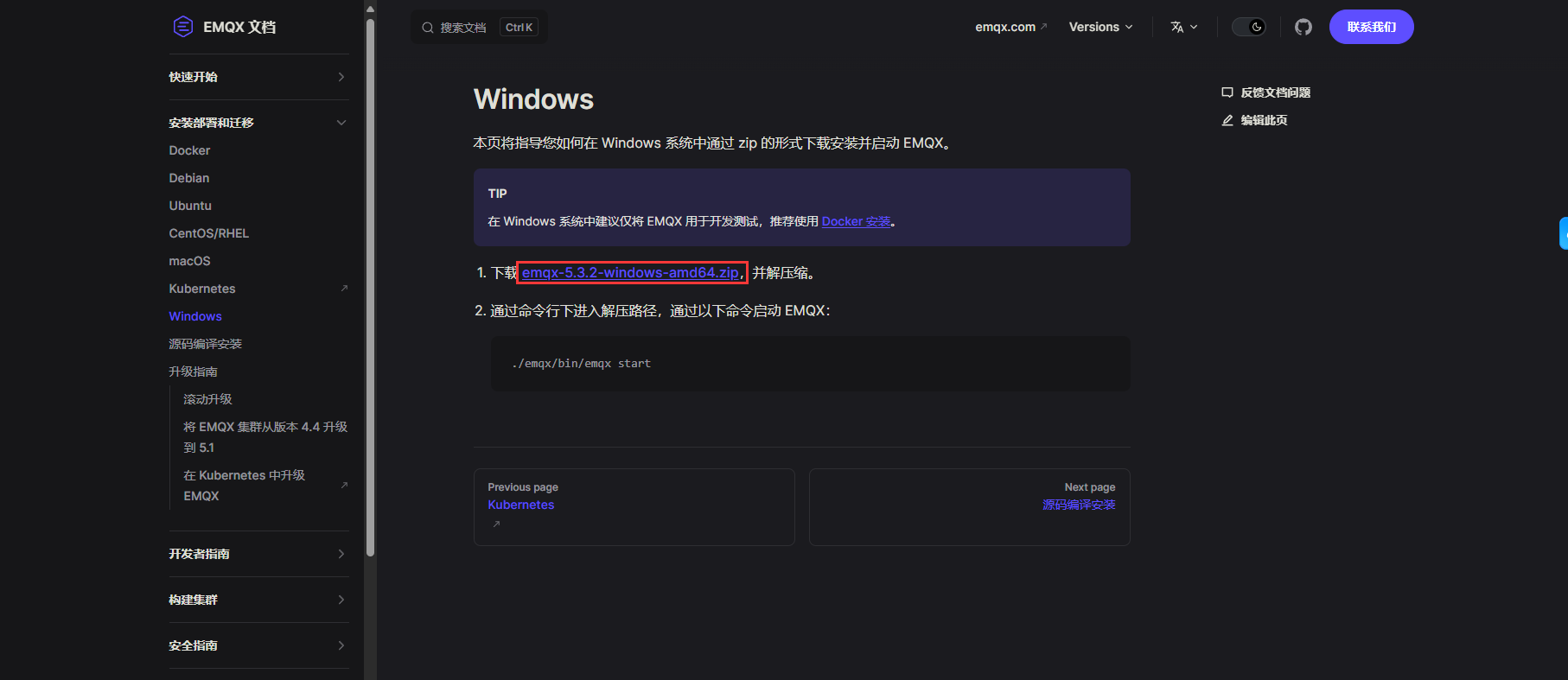Open the EMQX docs logo icon
This screenshot has width=1568, height=680.
[183, 27]
